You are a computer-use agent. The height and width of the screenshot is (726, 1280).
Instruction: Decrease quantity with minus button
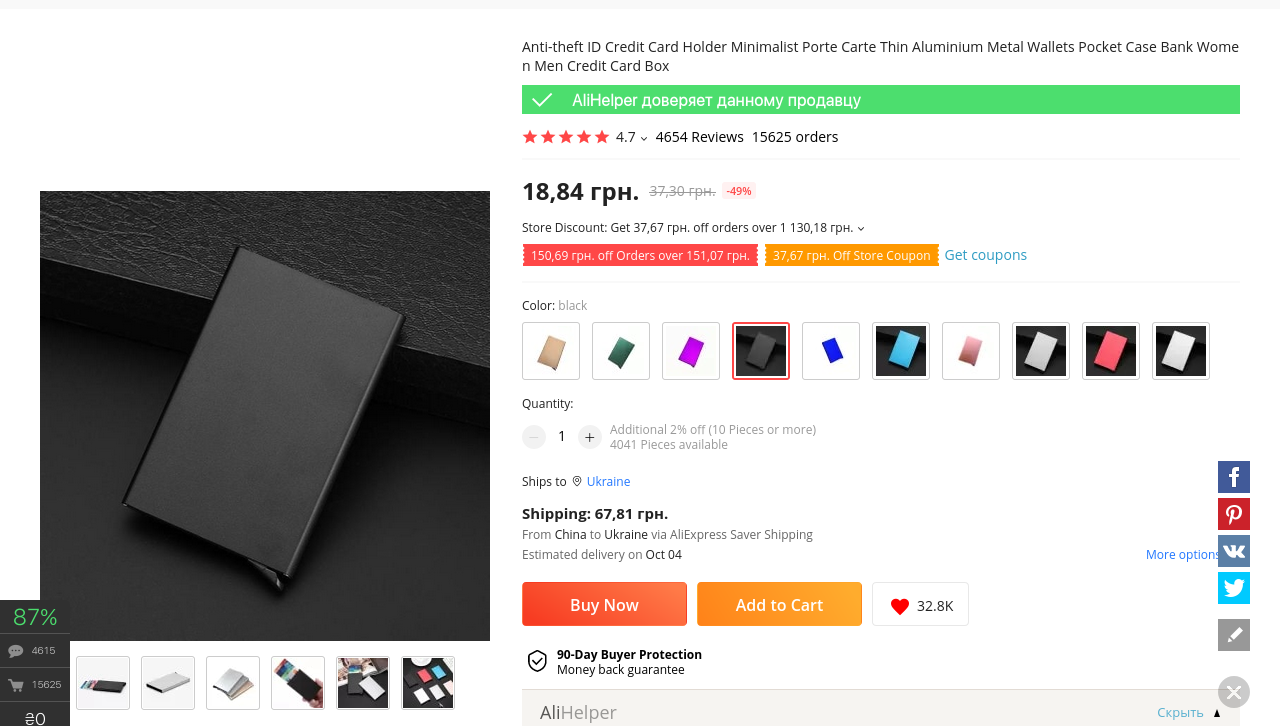(x=534, y=437)
